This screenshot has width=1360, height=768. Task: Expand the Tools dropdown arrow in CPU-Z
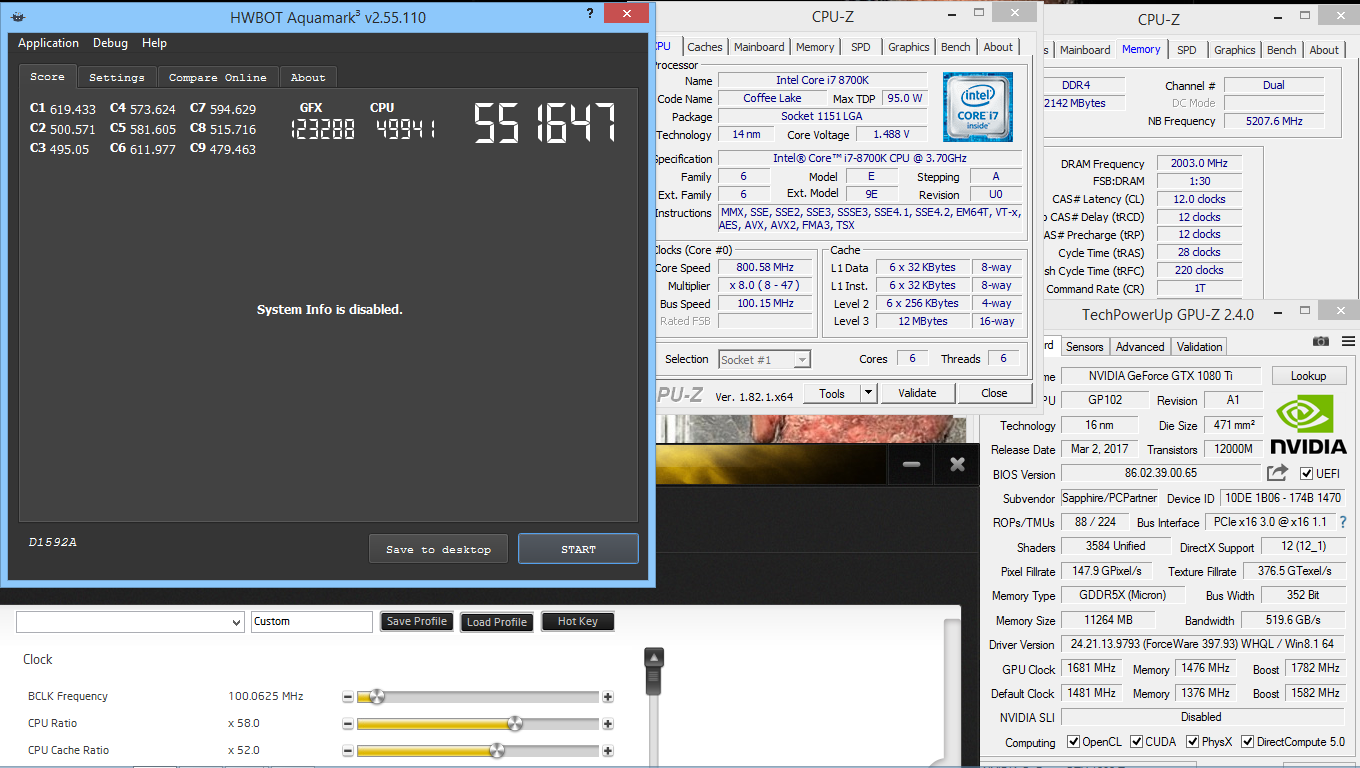868,393
